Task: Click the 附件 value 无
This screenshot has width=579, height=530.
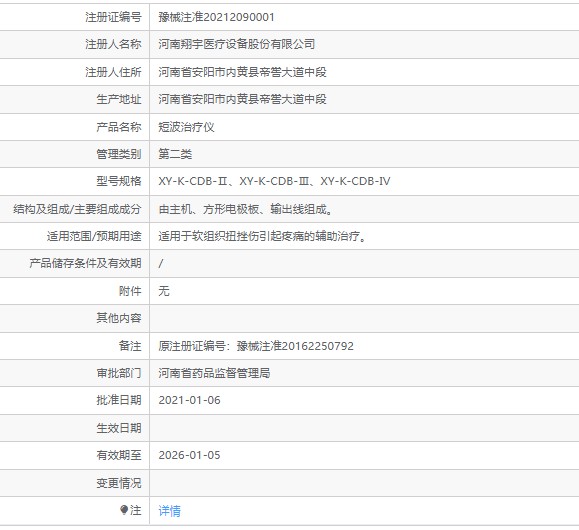Action: pos(164,291)
